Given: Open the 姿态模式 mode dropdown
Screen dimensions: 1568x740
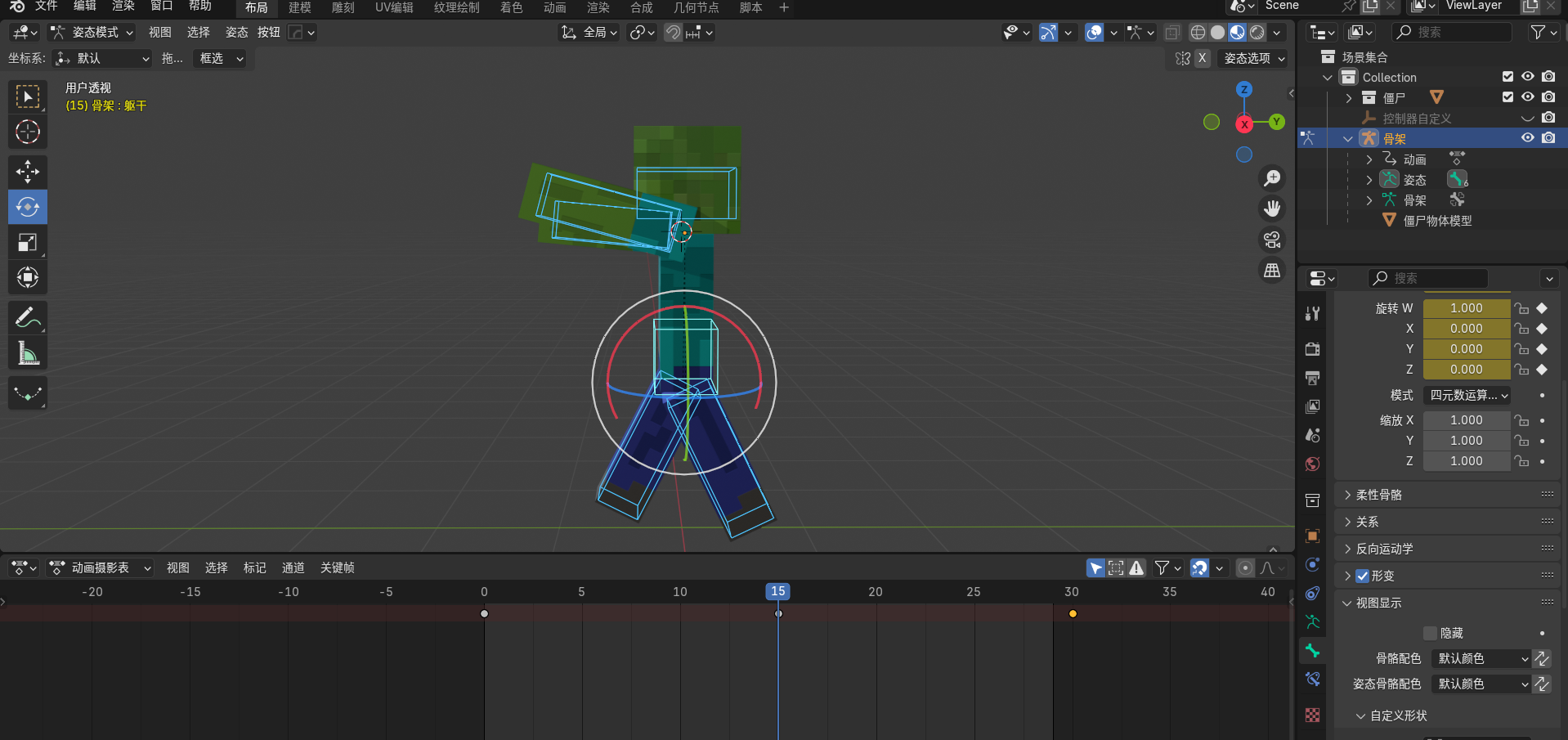Looking at the screenshot, I should 91,33.
